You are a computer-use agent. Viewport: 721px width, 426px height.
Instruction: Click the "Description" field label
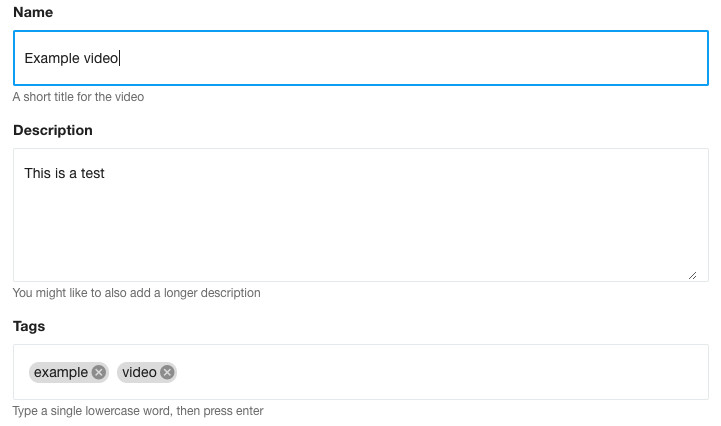[x=52, y=130]
